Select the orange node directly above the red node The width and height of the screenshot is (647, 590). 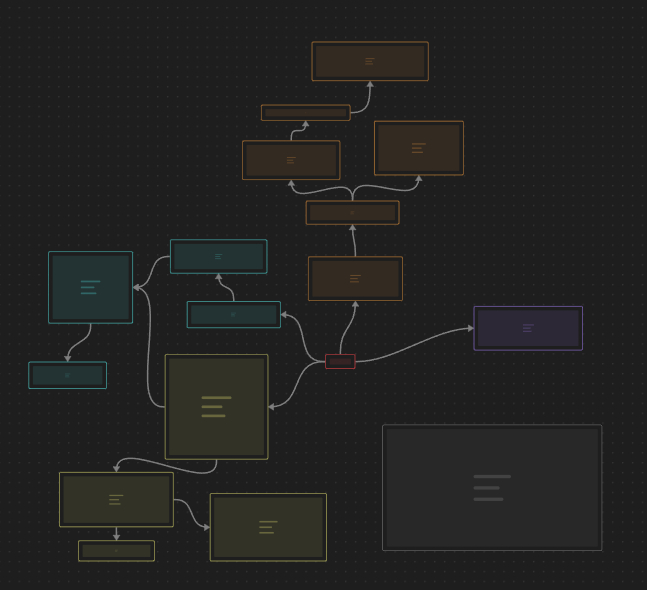tap(355, 279)
